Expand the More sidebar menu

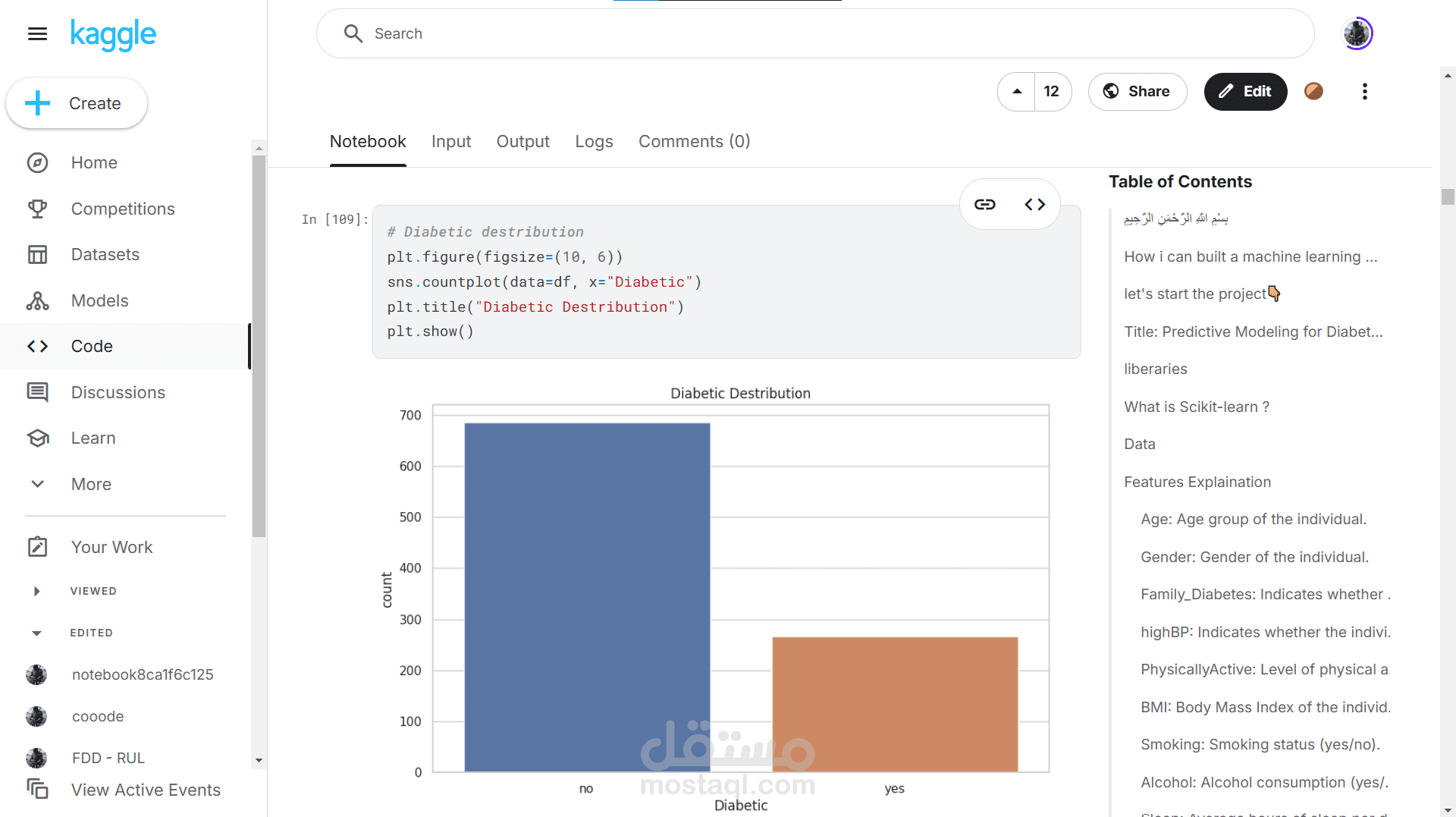pyautogui.click(x=91, y=484)
